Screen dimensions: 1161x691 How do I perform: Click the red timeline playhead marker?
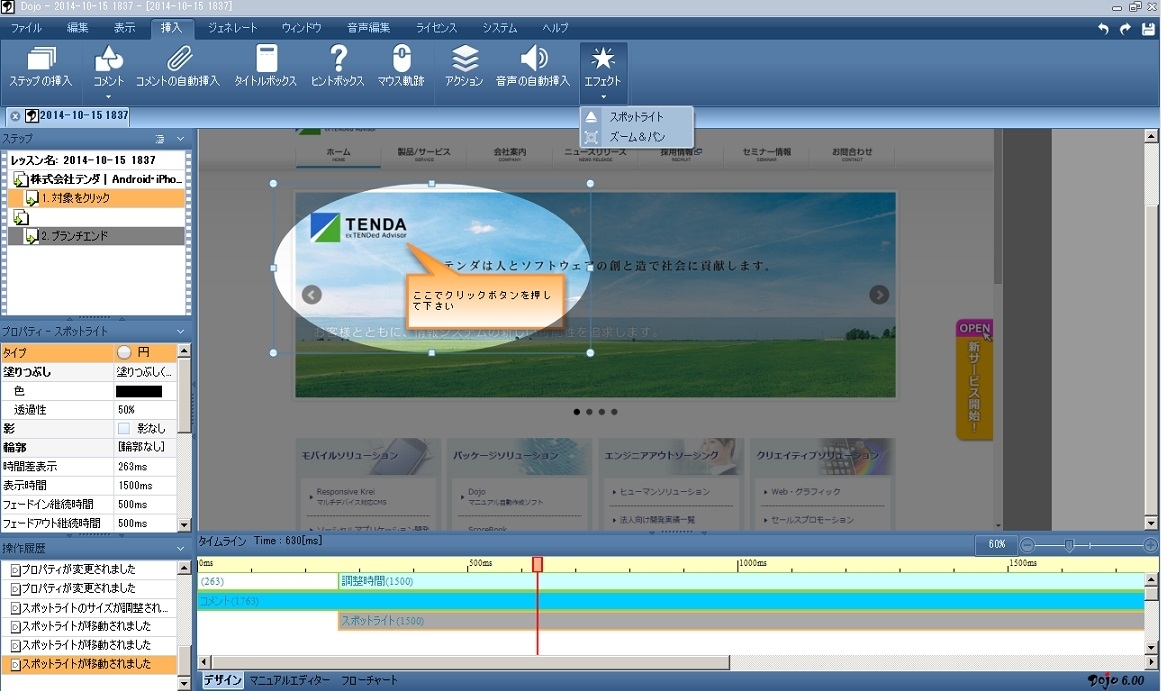pyautogui.click(x=538, y=564)
